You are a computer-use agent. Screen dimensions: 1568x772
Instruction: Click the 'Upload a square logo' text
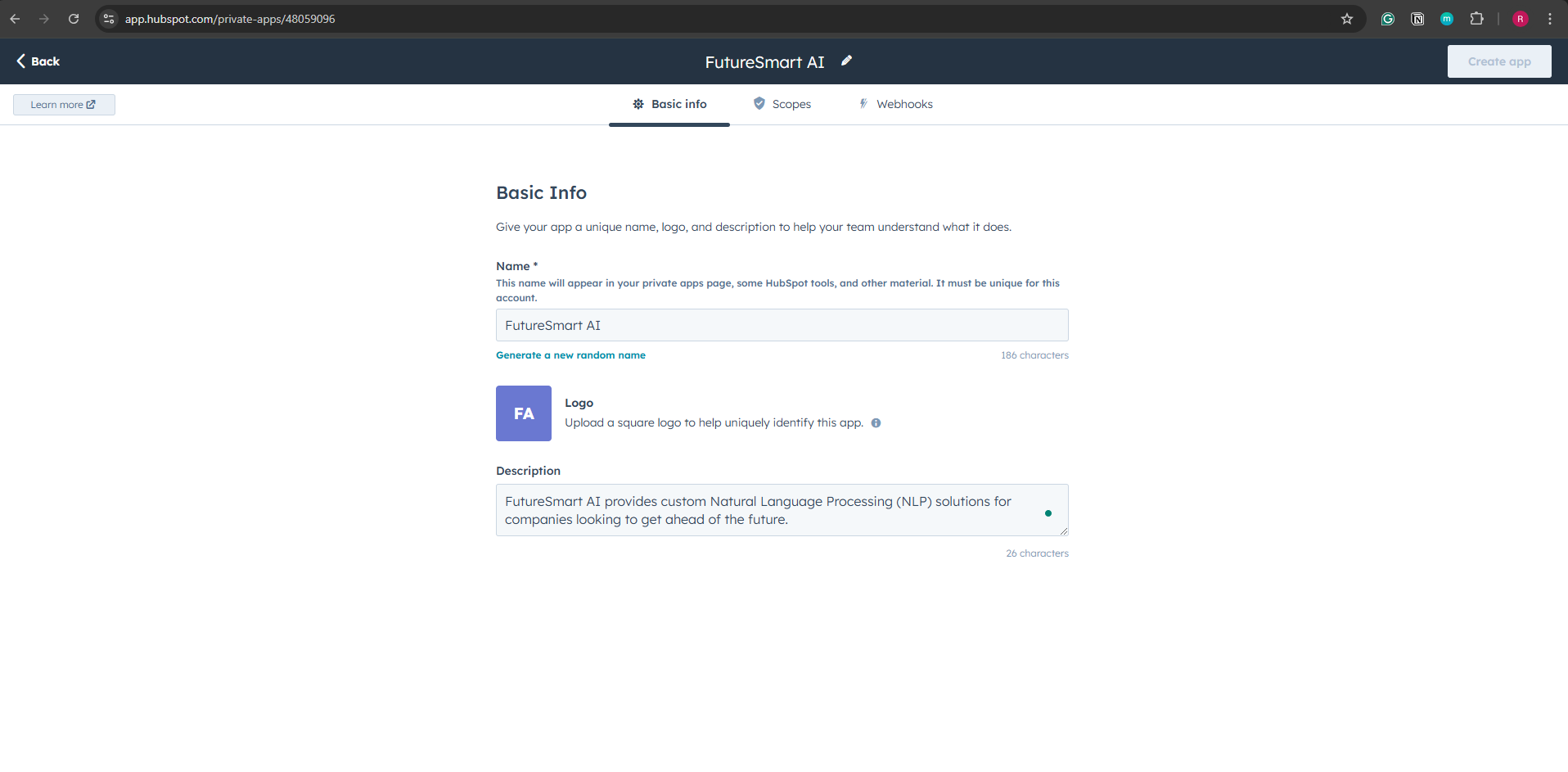point(714,422)
